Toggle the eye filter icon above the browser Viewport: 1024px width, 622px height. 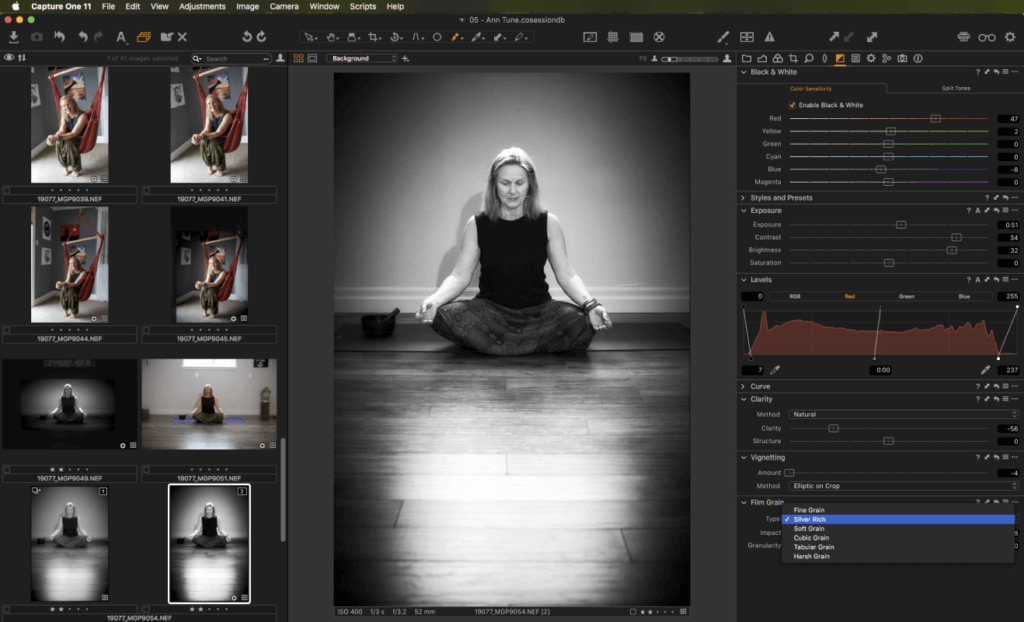point(8,58)
